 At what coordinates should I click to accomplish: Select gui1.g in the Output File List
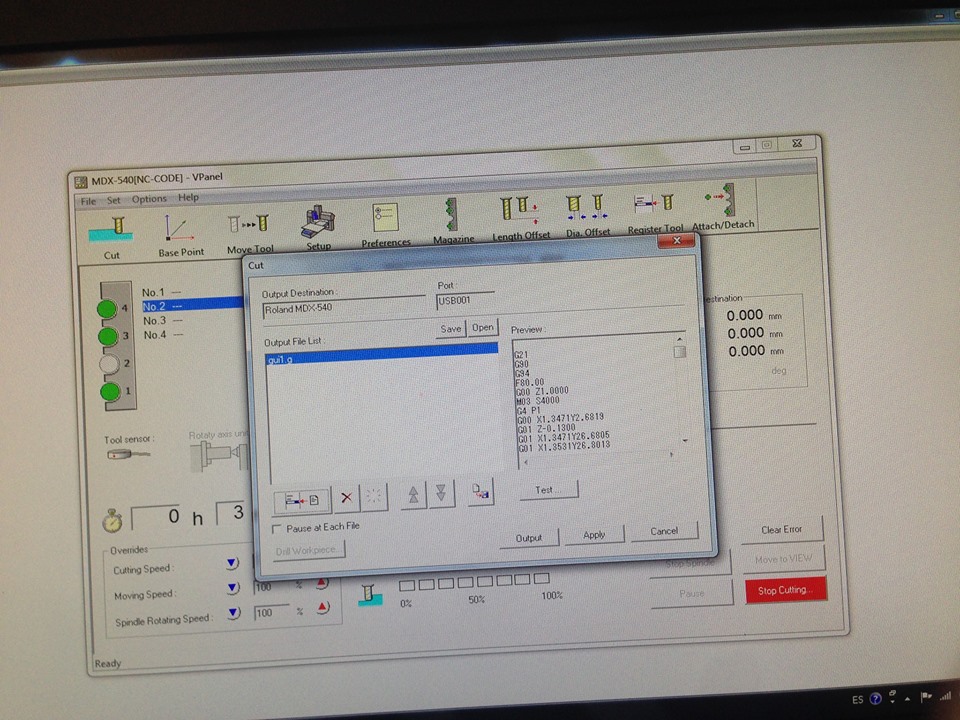point(381,354)
